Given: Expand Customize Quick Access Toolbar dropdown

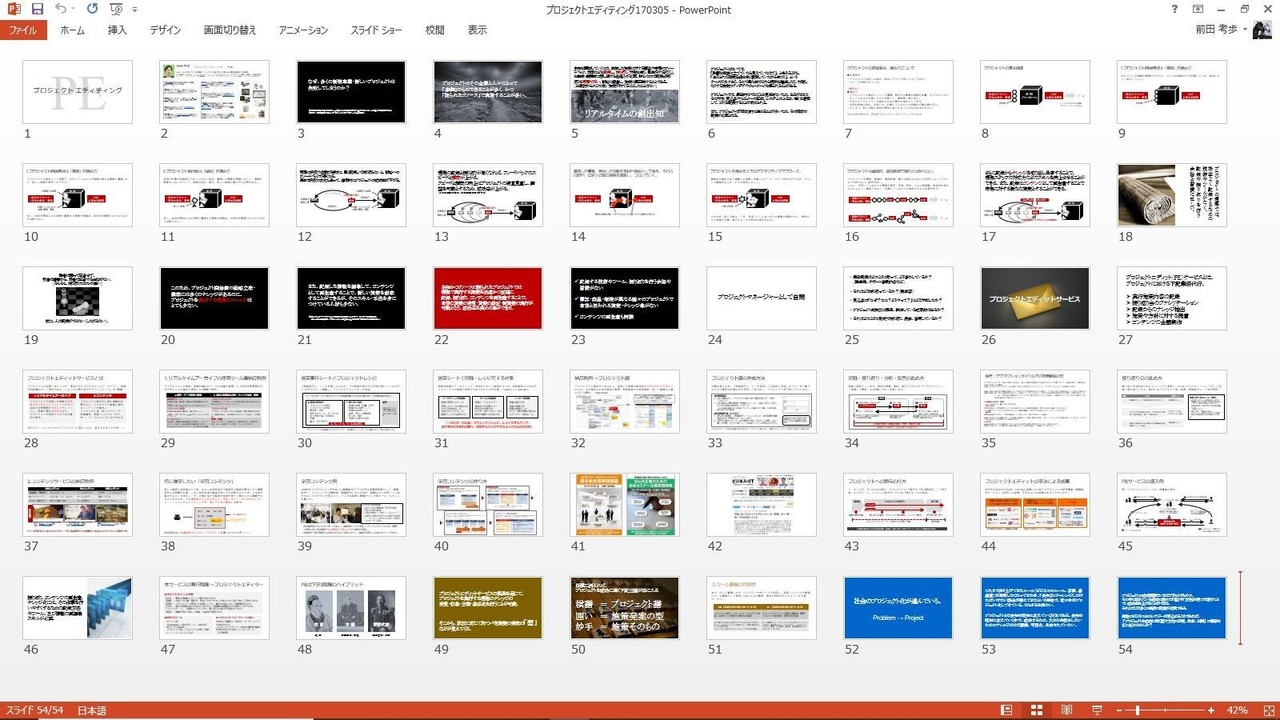Looking at the screenshot, I should tap(135, 9).
